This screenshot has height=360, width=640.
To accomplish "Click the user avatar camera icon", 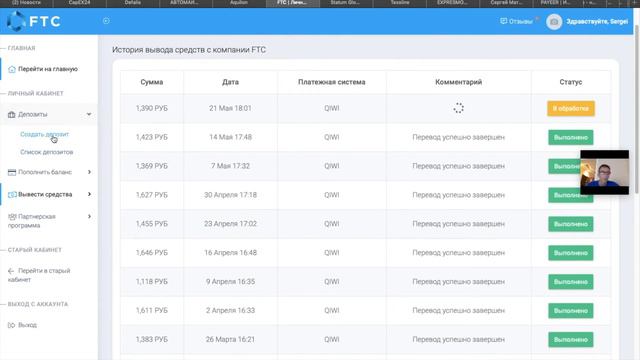I will [554, 22].
